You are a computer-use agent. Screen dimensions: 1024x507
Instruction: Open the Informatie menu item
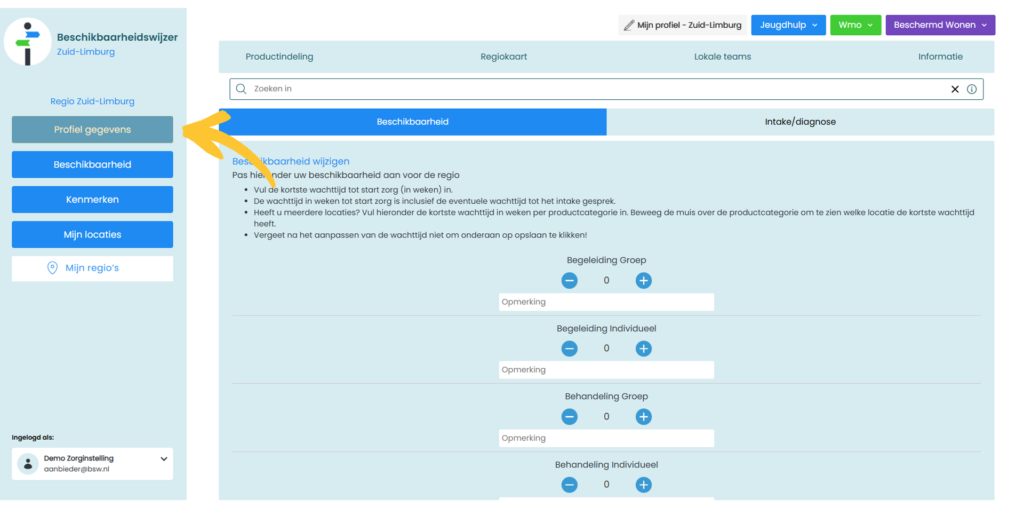tap(940, 57)
